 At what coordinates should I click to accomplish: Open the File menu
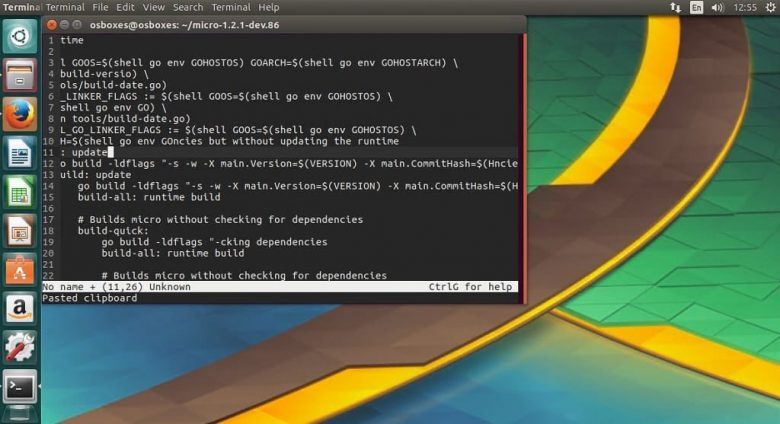pos(102,7)
